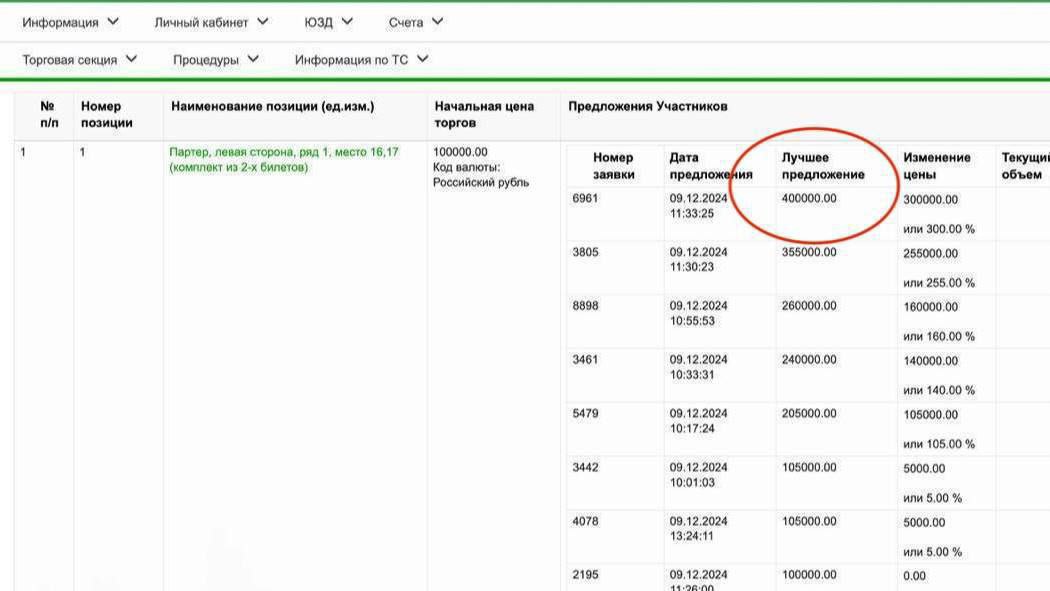Image resolution: width=1050 pixels, height=591 pixels.
Task: Click the offer date "09.12.2024 10:33:31"
Action: click(x=698, y=367)
